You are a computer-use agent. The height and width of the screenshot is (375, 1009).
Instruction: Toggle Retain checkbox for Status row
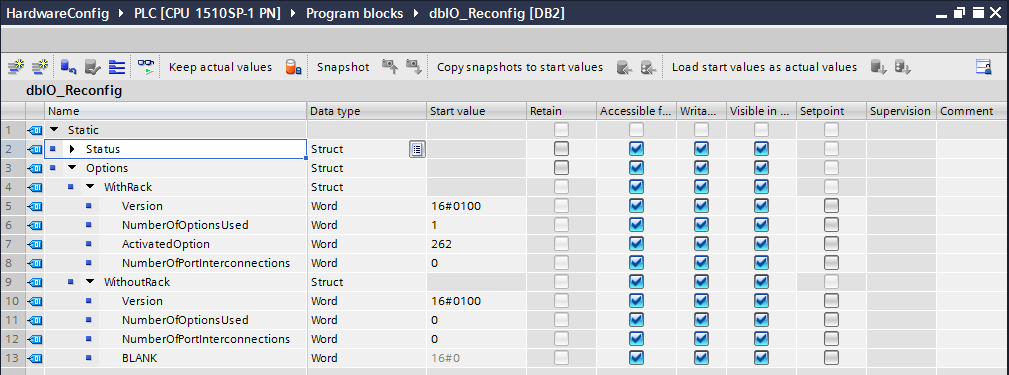pyautogui.click(x=561, y=149)
